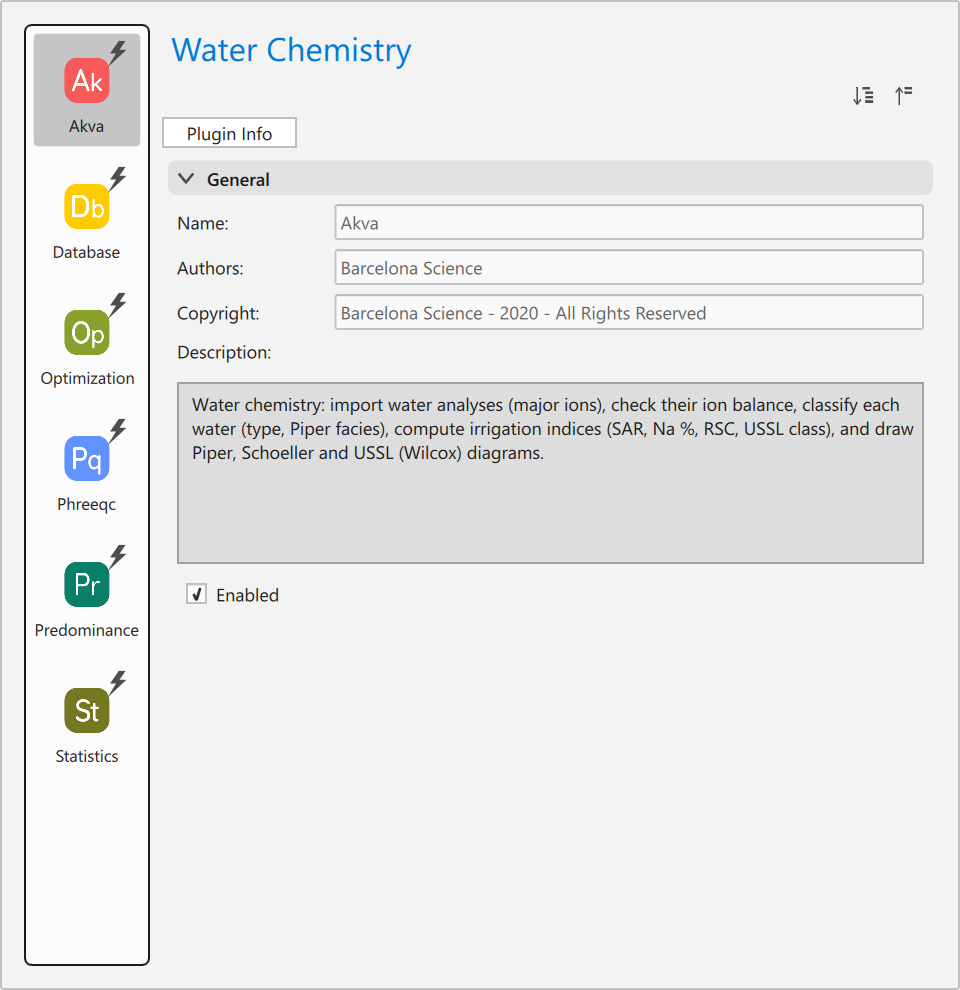
Task: Click the Statistics label text
Action: pos(87,756)
